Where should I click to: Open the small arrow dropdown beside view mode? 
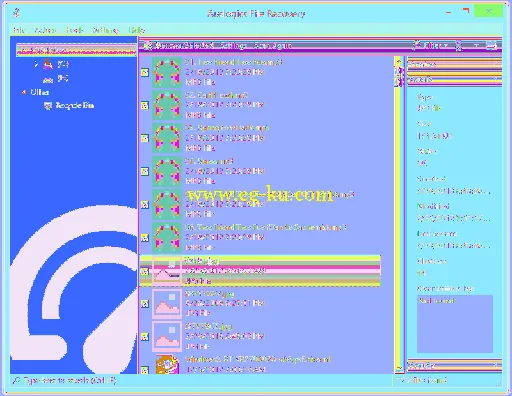[x=477, y=45]
